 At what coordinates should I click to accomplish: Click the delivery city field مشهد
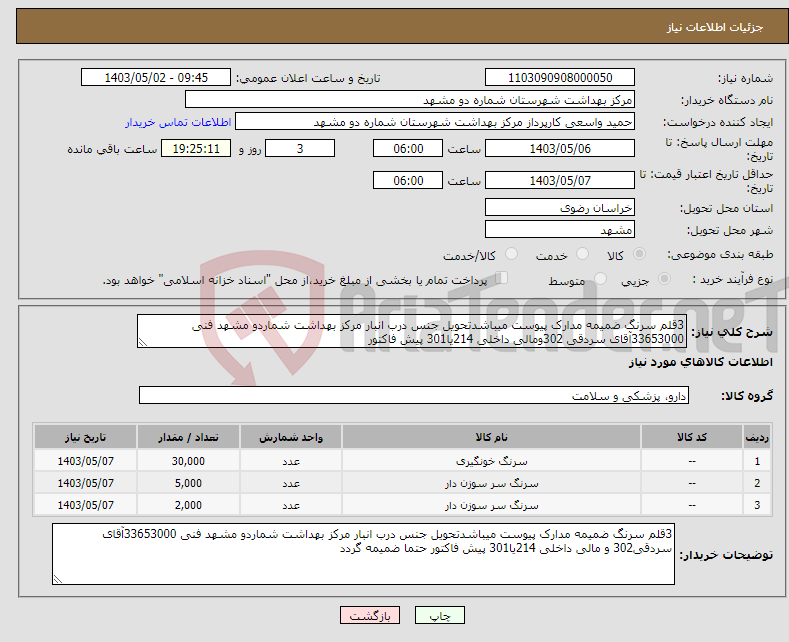click(x=560, y=229)
